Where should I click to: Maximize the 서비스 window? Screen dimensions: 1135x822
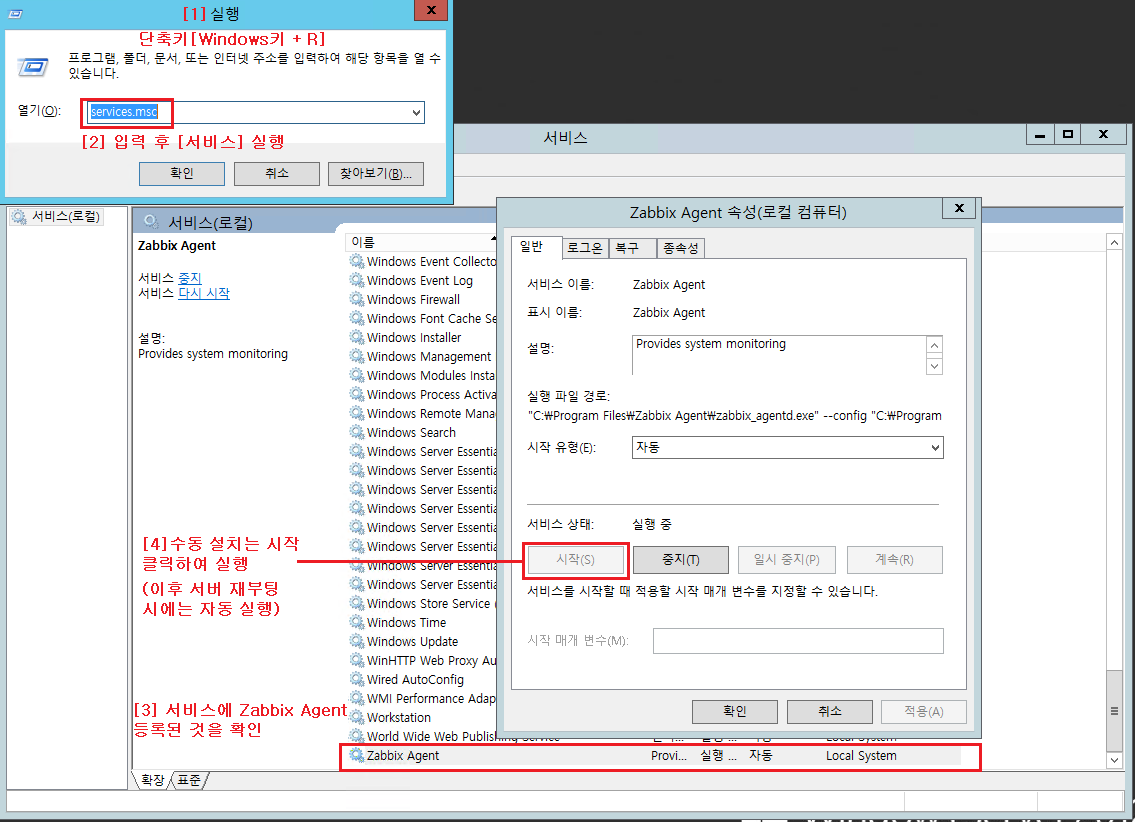pyautogui.click(x=1067, y=134)
